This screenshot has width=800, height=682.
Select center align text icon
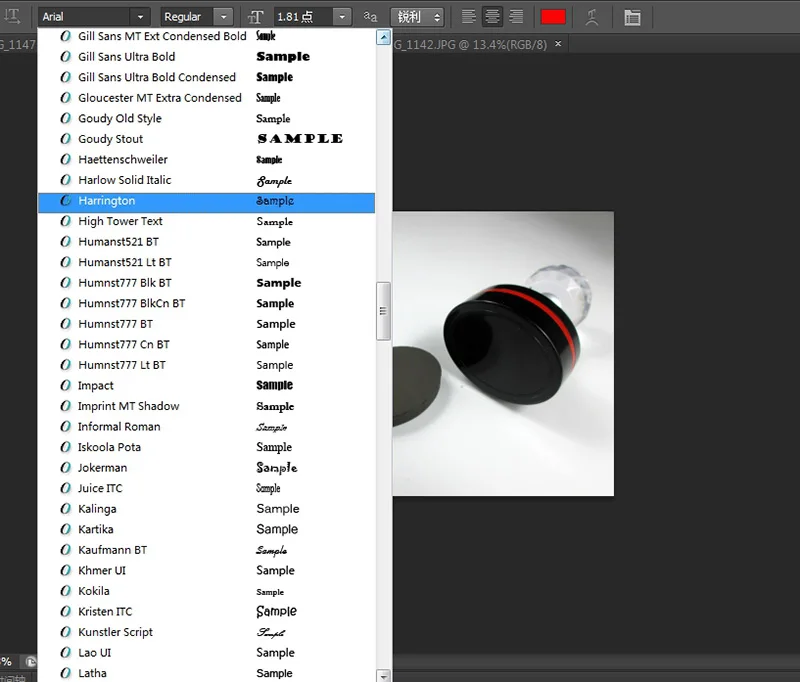point(492,17)
